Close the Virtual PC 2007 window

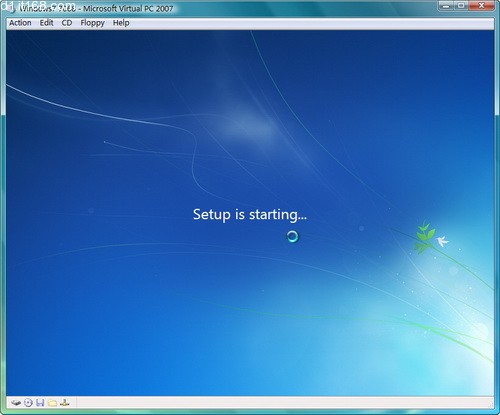tap(481, 6)
